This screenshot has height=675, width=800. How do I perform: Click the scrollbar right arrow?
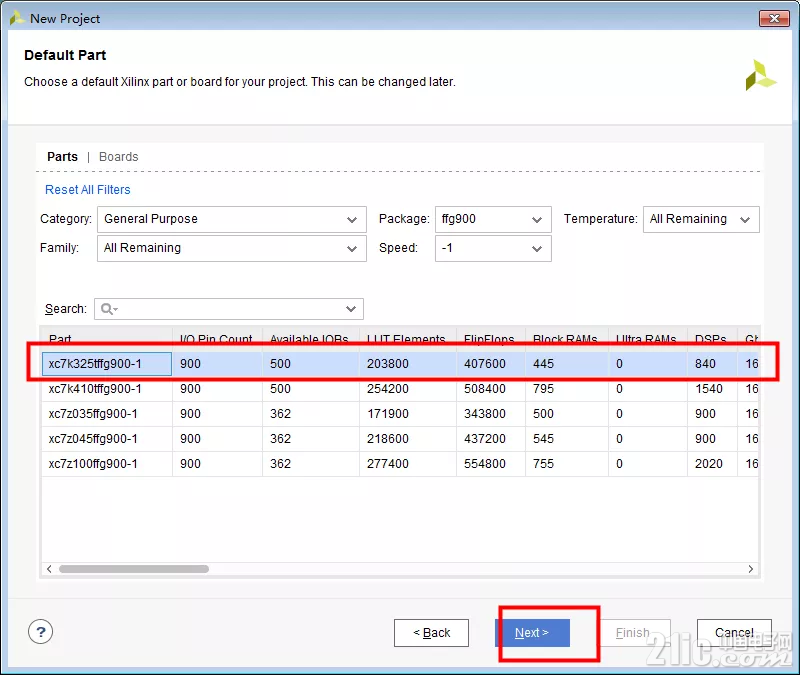pos(751,569)
